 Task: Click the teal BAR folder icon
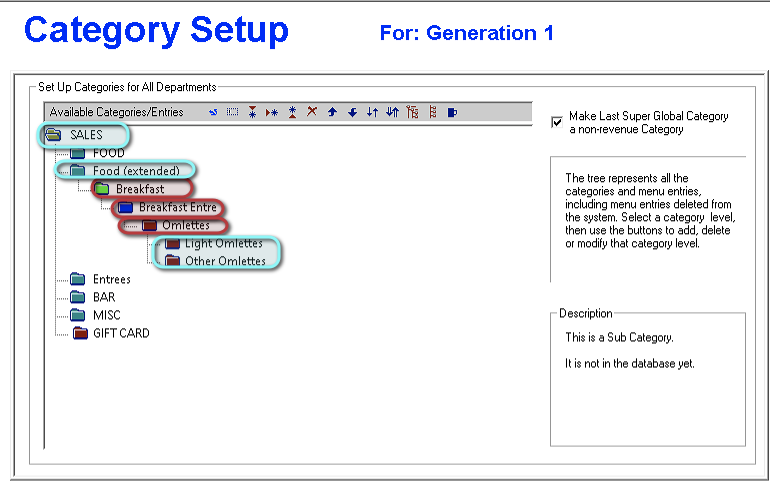[78, 297]
